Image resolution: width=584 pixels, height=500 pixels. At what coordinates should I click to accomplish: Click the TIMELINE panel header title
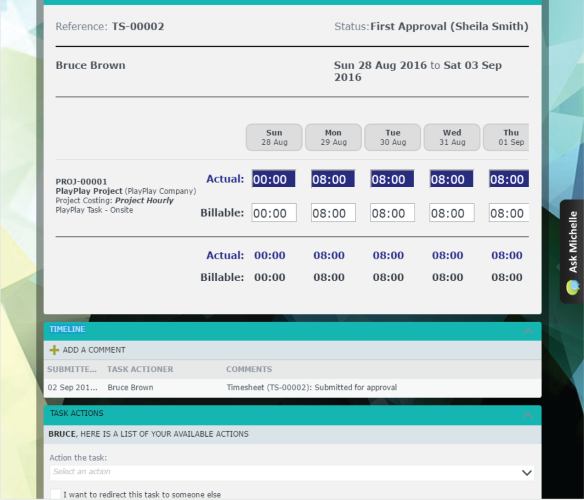67,329
